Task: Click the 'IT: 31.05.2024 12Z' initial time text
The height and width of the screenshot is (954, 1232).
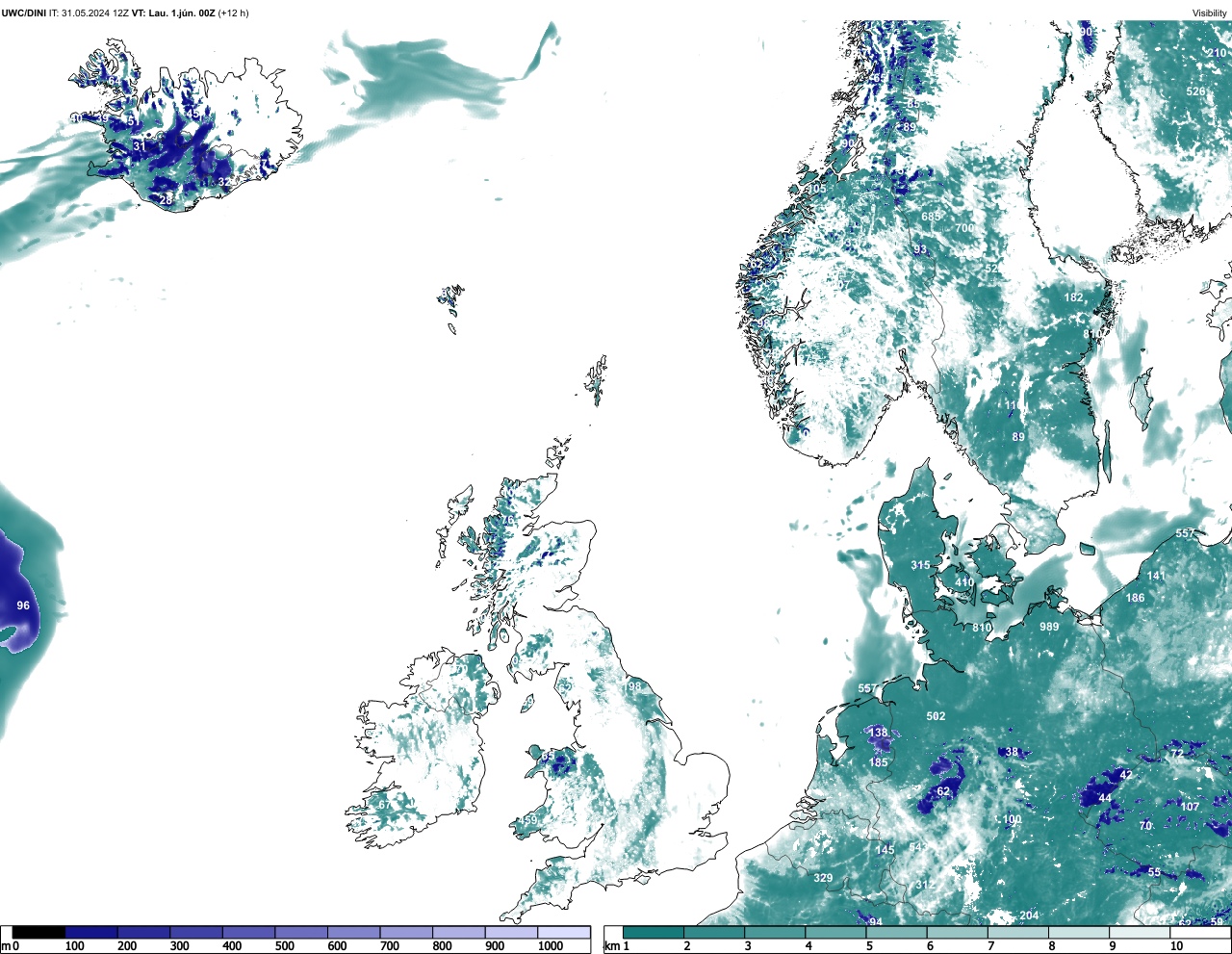Action: (x=89, y=13)
